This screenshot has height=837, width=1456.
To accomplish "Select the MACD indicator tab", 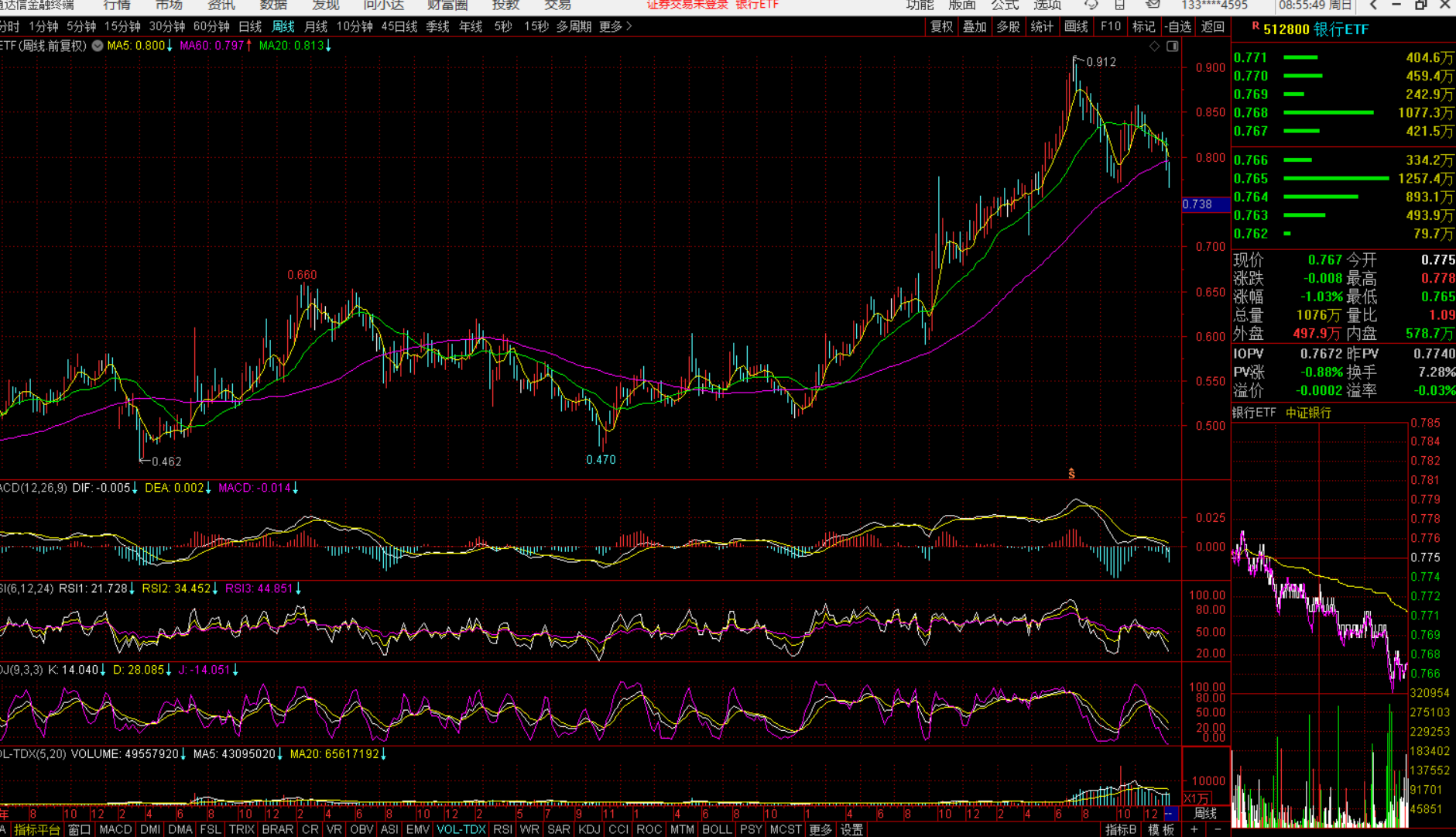I will tap(115, 829).
